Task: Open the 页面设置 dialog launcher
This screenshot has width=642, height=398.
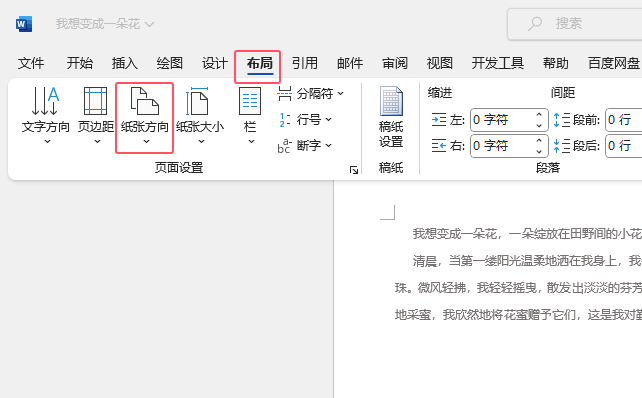Action: point(354,170)
